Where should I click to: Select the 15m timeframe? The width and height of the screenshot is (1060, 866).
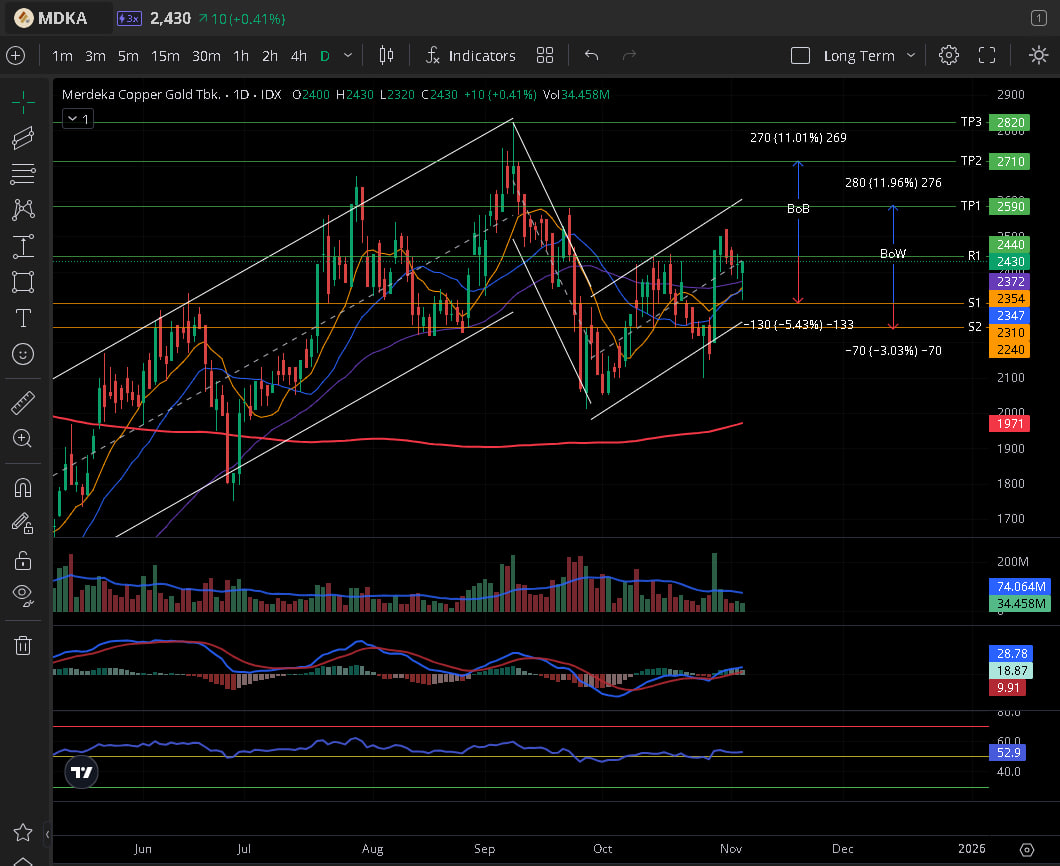[x=165, y=56]
